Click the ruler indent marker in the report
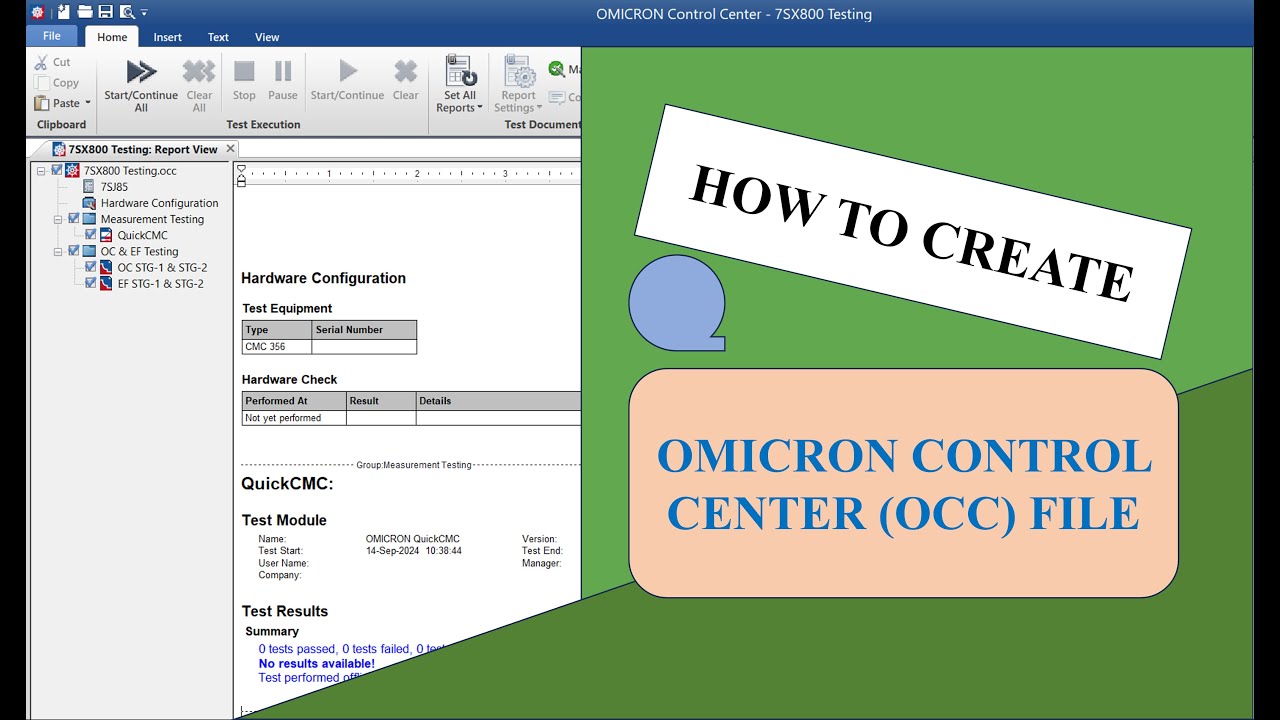1280x720 pixels. 241,175
